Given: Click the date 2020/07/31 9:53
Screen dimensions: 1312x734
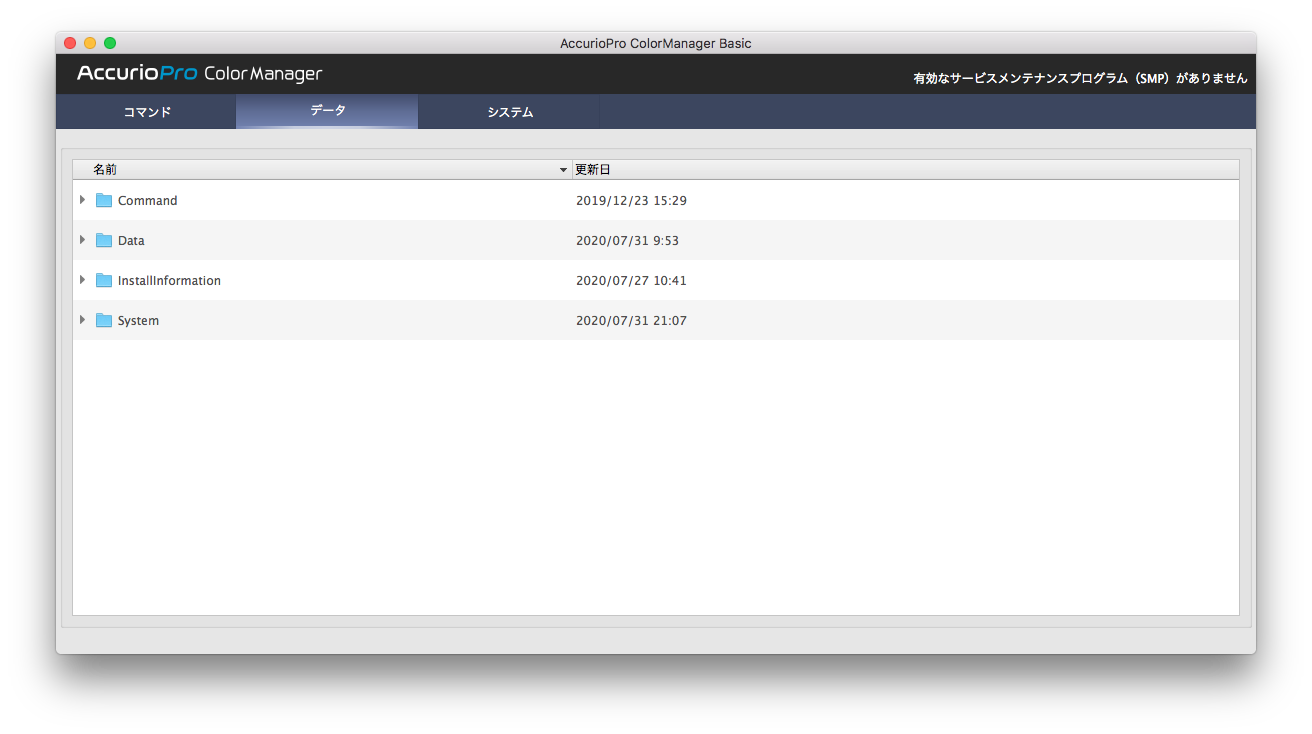Looking at the screenshot, I should pyautogui.click(x=627, y=240).
